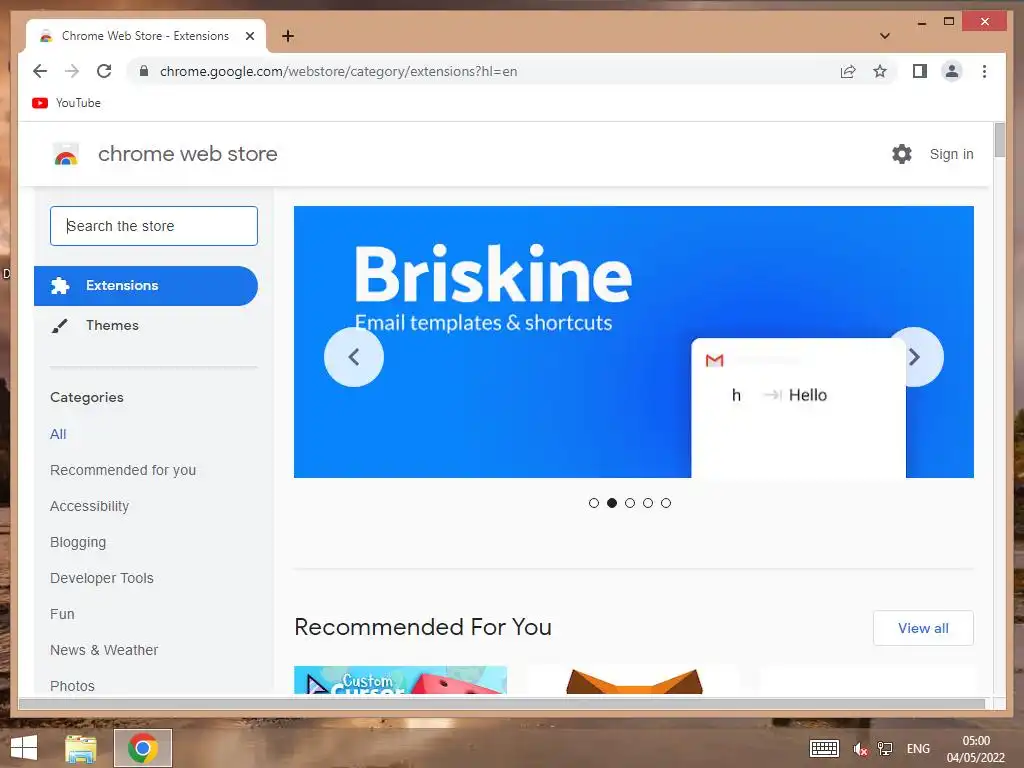The width and height of the screenshot is (1024, 768).
Task: Go back using the browser back arrow
Action: point(40,71)
